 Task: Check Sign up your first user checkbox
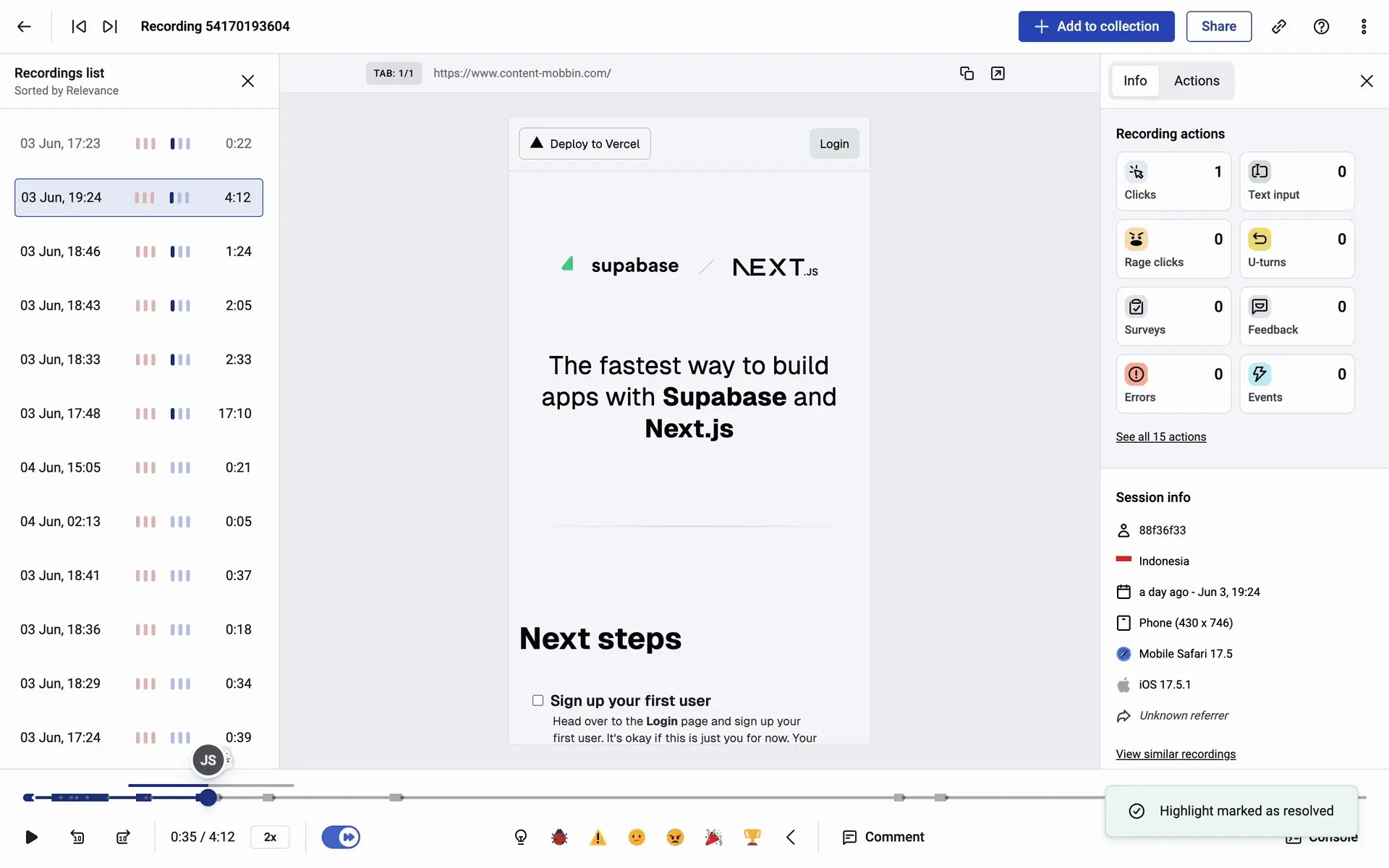click(x=538, y=700)
